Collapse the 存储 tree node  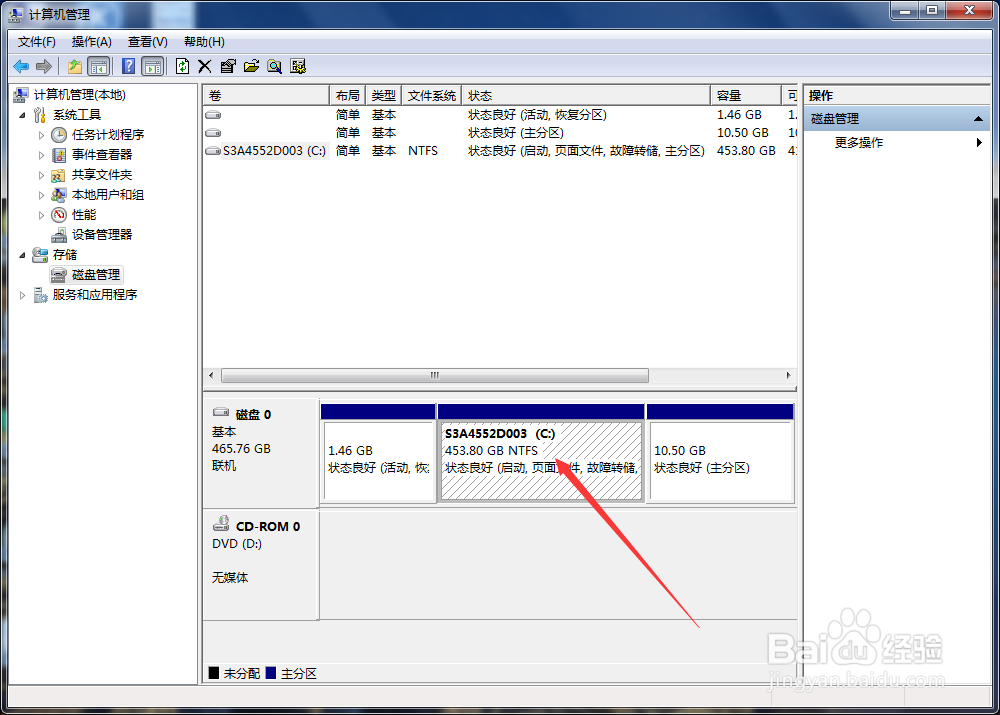(22, 255)
